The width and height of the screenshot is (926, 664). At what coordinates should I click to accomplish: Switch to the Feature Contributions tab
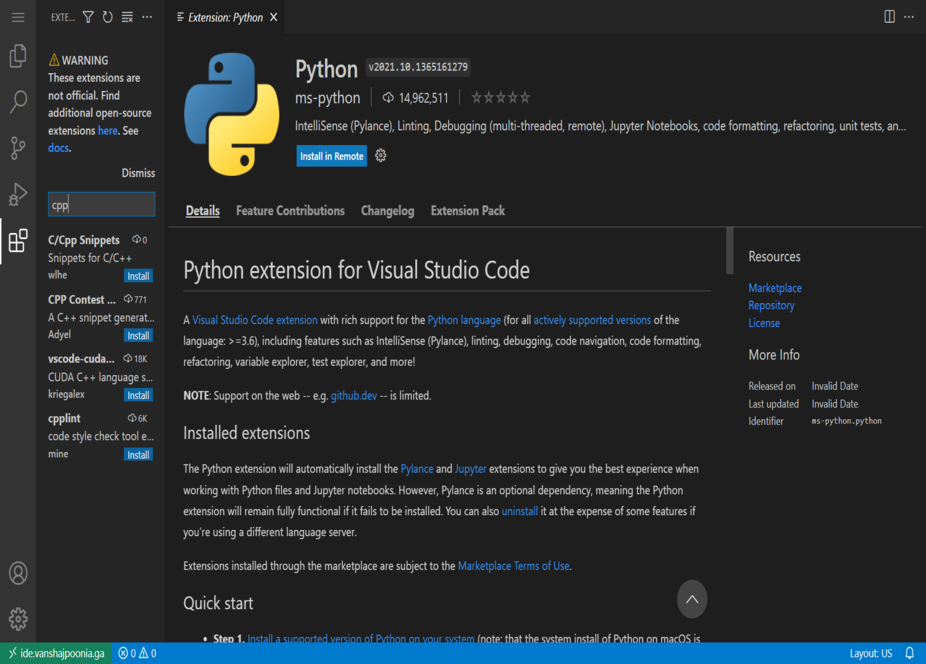coord(290,210)
